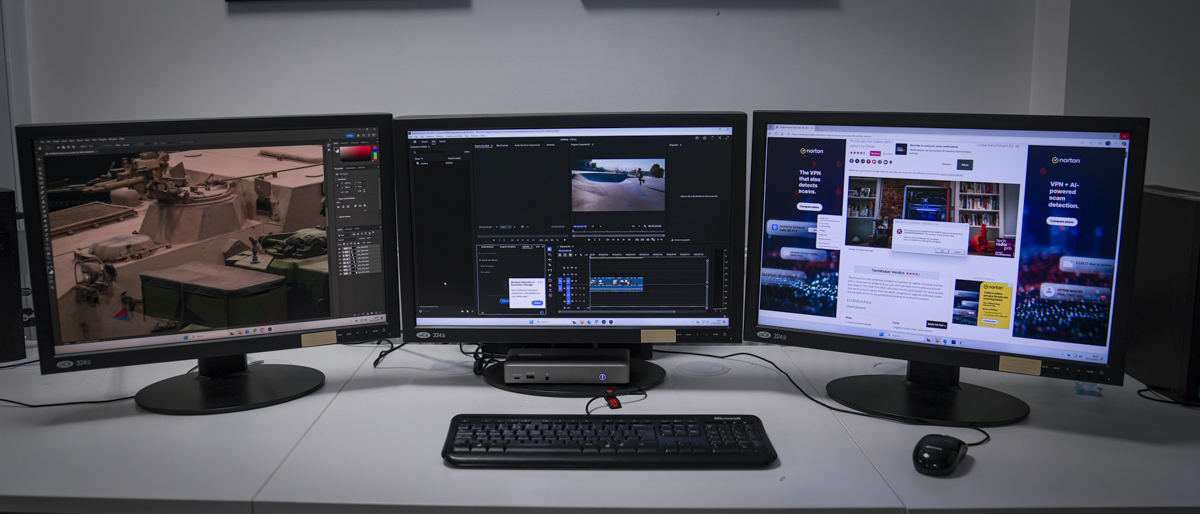The height and width of the screenshot is (514, 1200).
Task: Click the Check Amazon link in the article
Action: [x=856, y=307]
